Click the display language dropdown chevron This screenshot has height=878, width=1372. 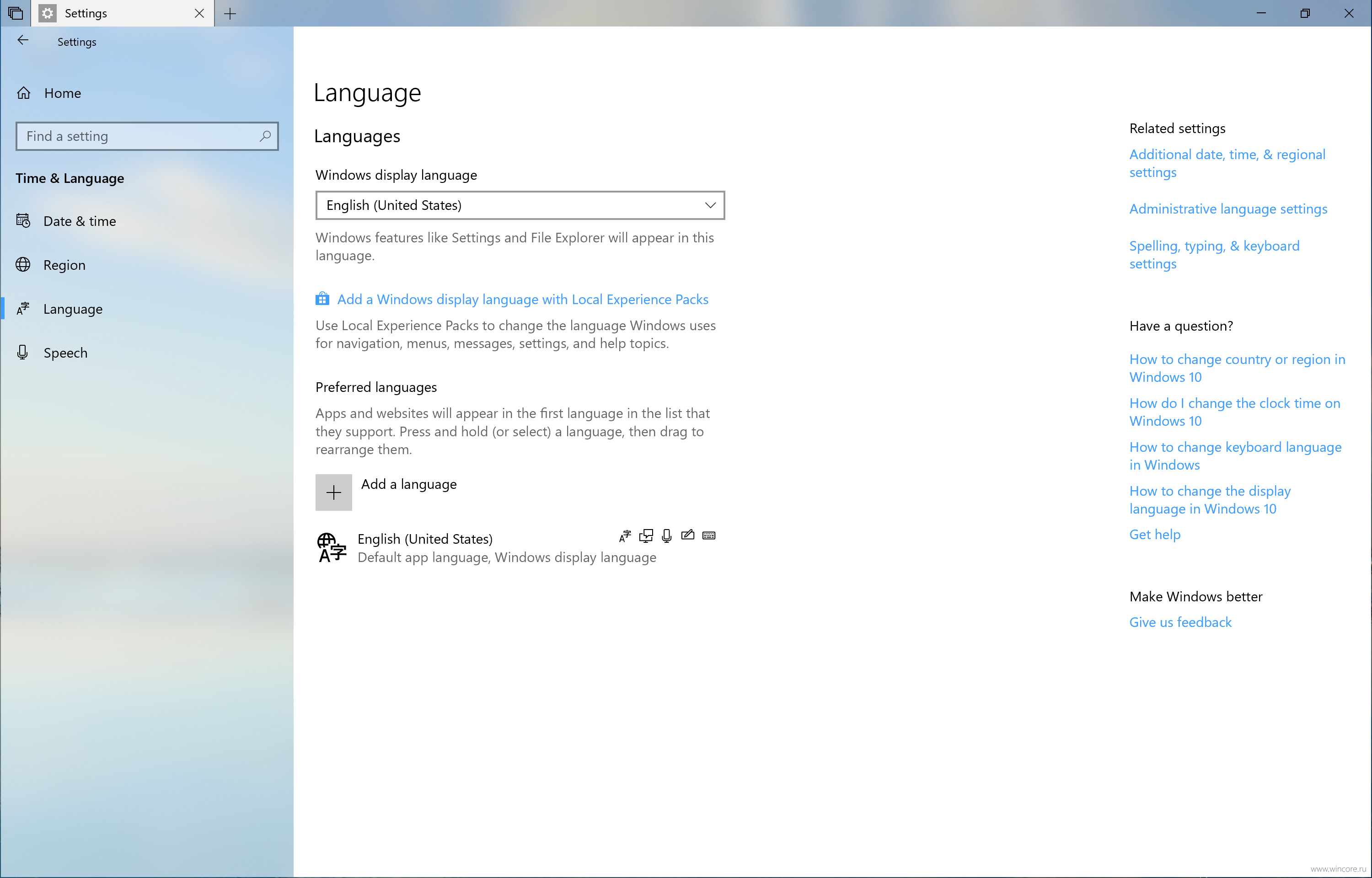[x=710, y=205]
